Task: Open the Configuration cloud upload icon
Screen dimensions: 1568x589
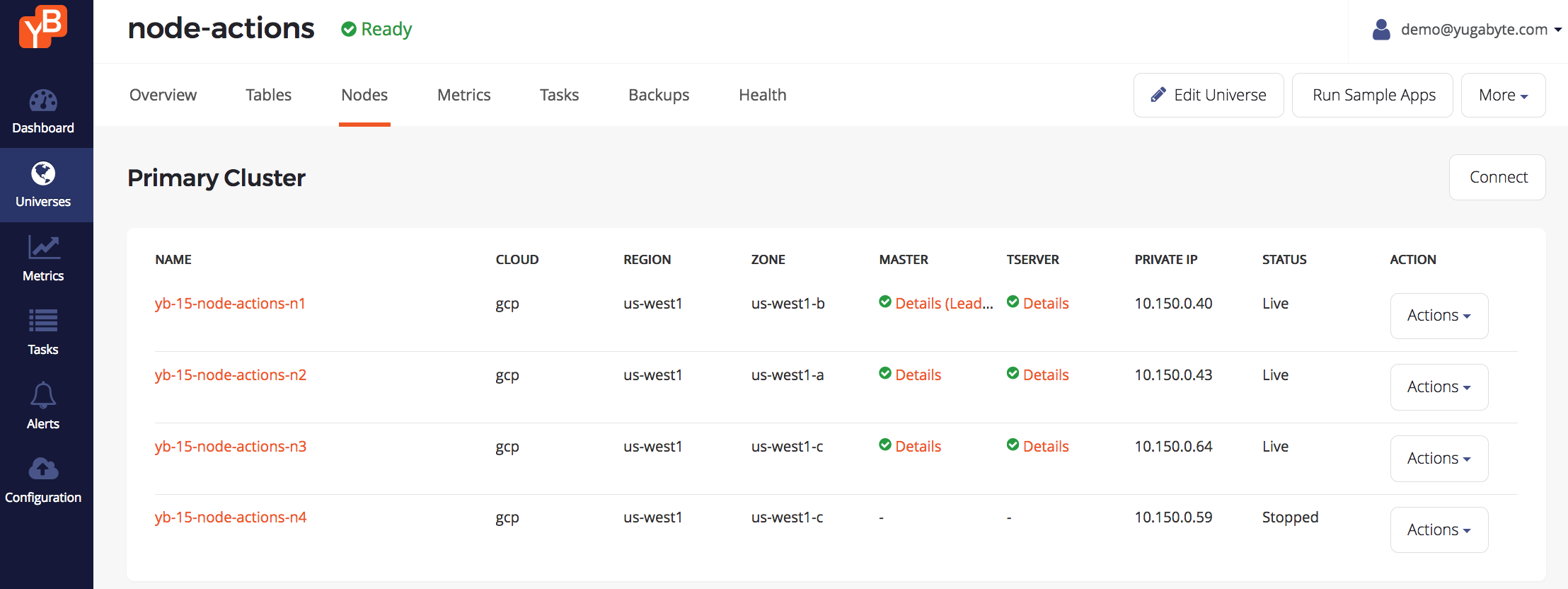Action: [x=43, y=468]
